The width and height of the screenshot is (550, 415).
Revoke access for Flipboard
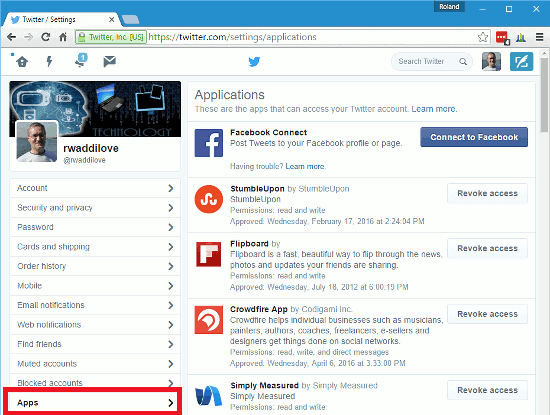487,248
